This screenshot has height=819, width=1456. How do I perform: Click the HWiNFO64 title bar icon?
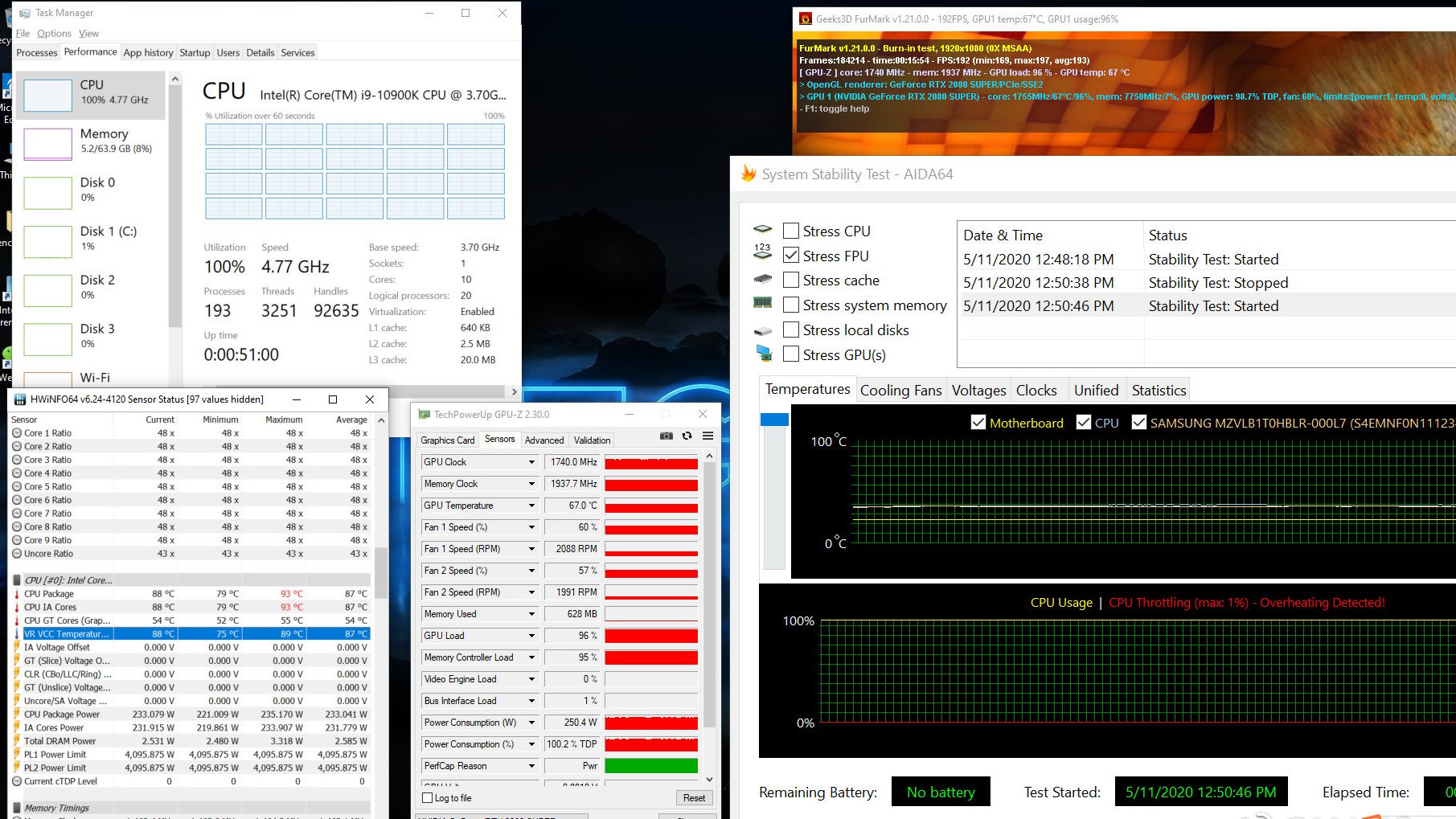point(20,399)
